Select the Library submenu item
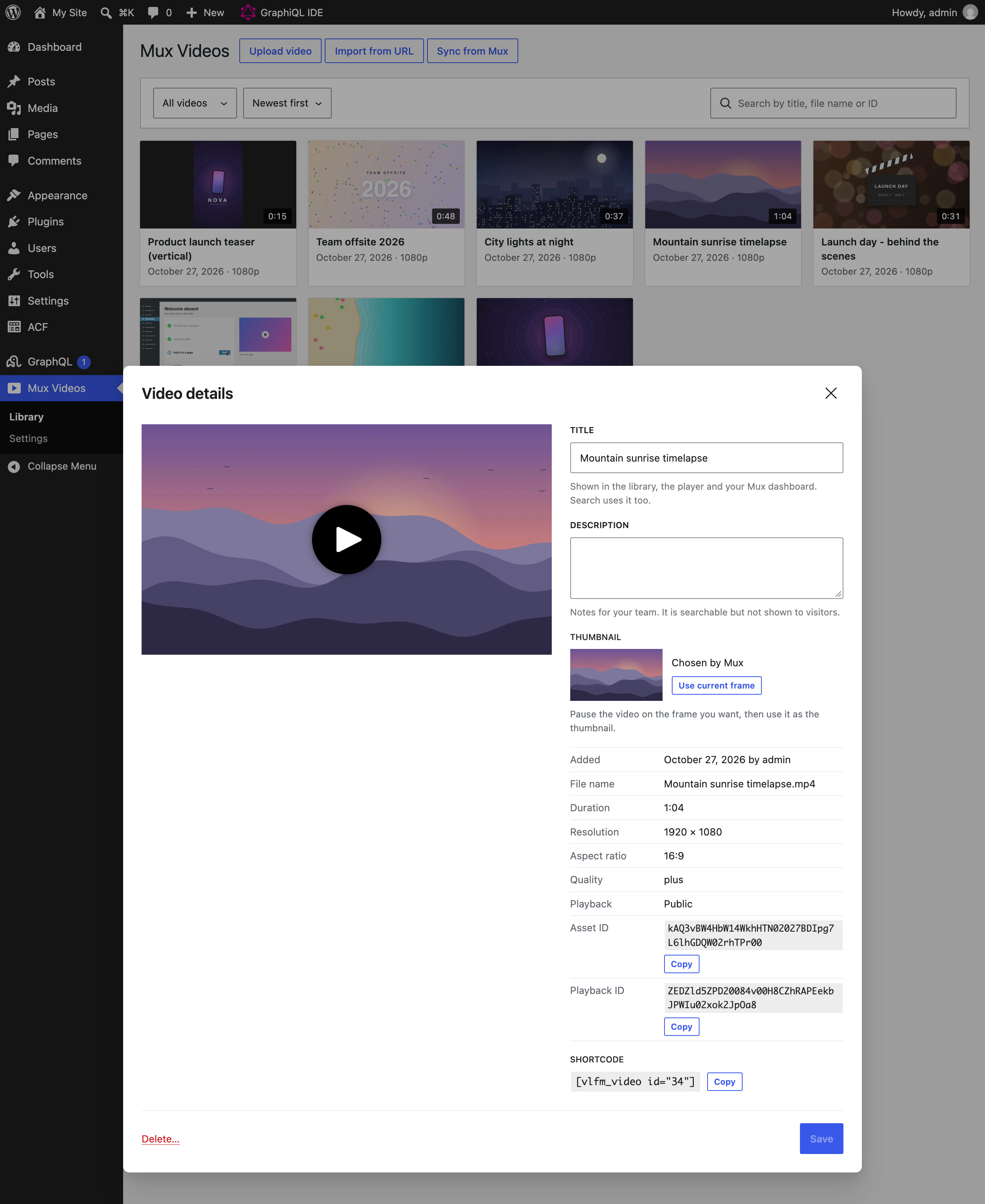Screen dimensions: 985x1204 (26, 417)
